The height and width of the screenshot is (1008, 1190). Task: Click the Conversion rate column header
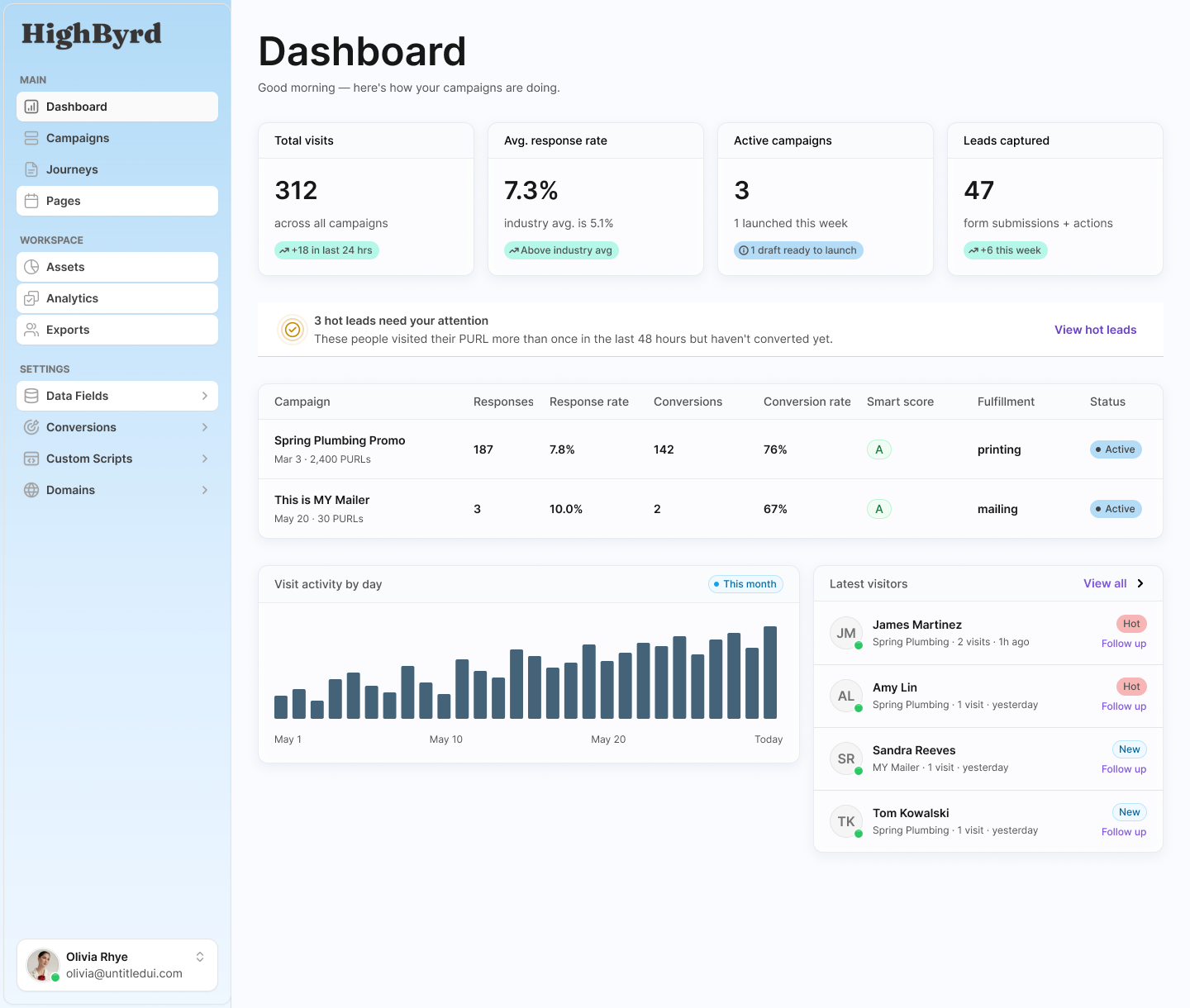pos(807,402)
